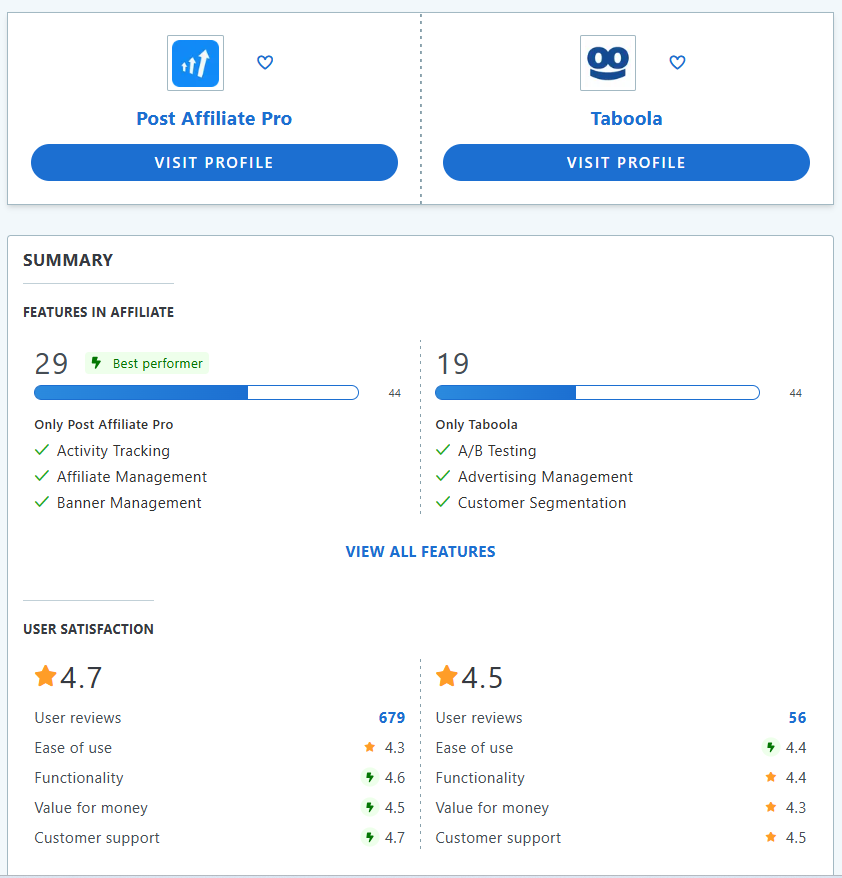Open the 679 user reviews for Post Affiliate Pro
Screen dimensions: 842x878
click(x=394, y=717)
